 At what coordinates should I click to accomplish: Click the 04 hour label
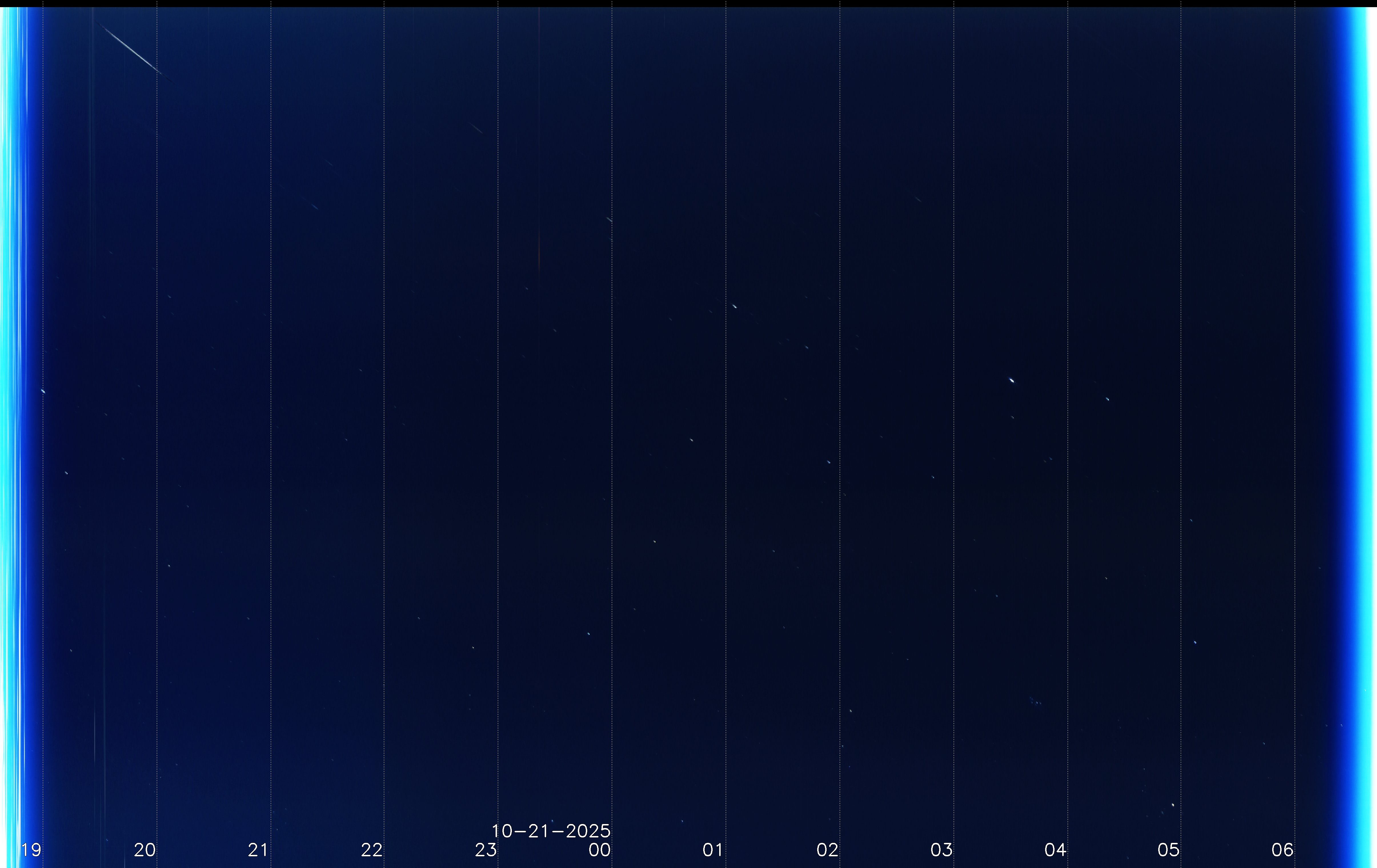(1055, 850)
